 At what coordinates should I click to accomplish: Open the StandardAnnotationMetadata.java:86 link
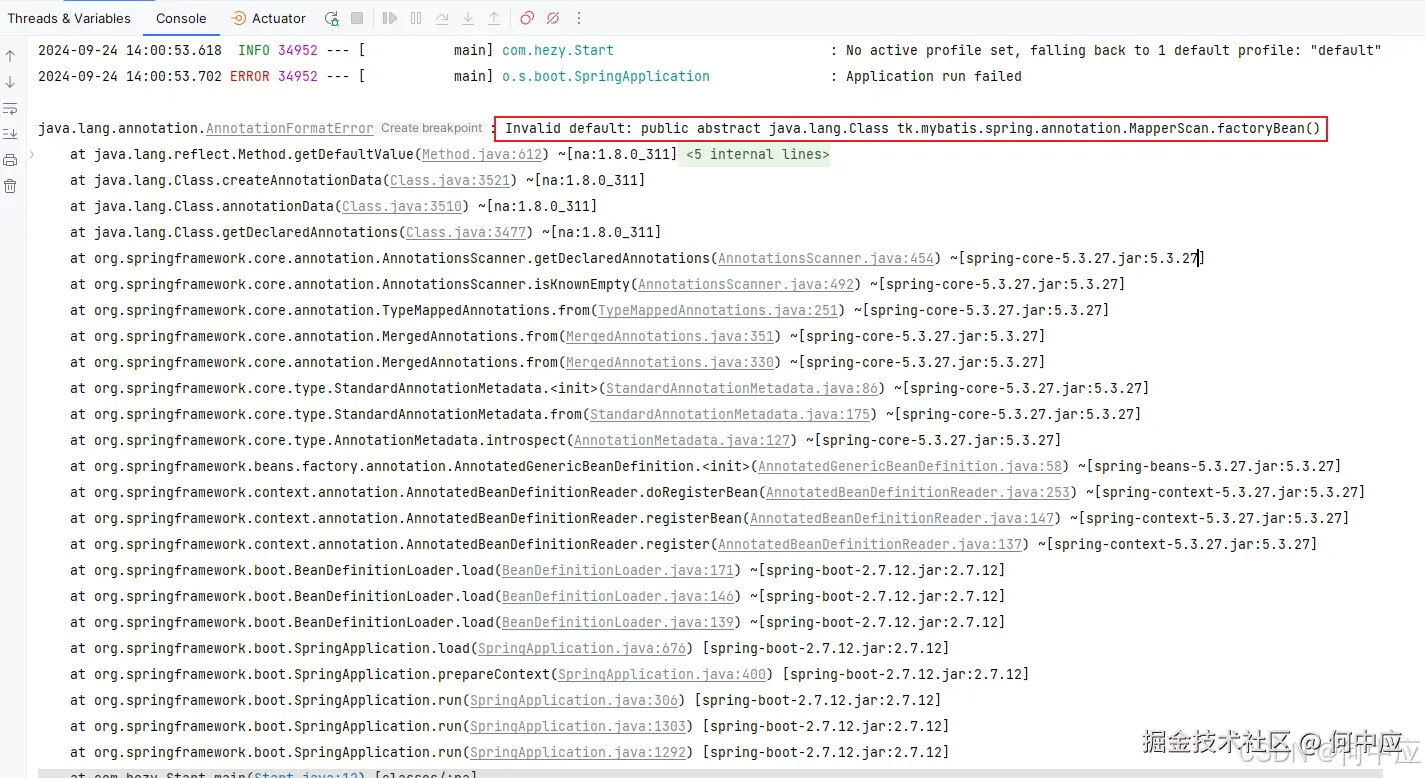pyautogui.click(x=742, y=388)
